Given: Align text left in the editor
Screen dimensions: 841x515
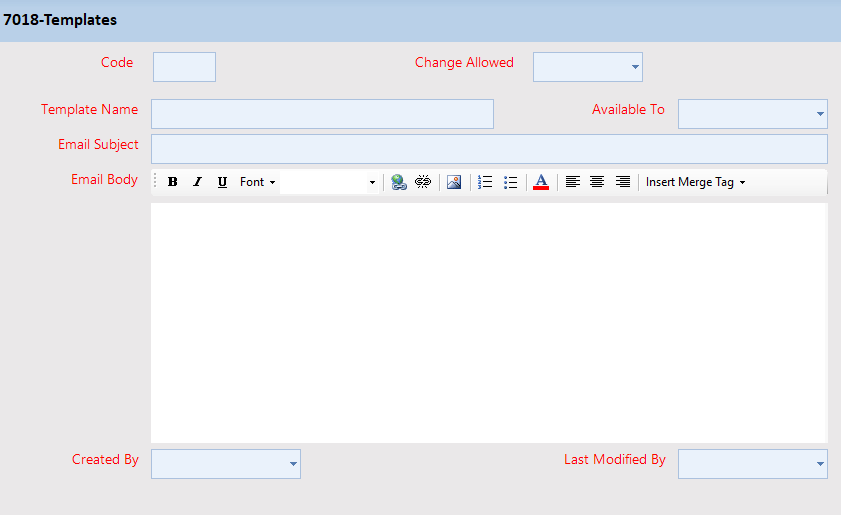Looking at the screenshot, I should (572, 182).
